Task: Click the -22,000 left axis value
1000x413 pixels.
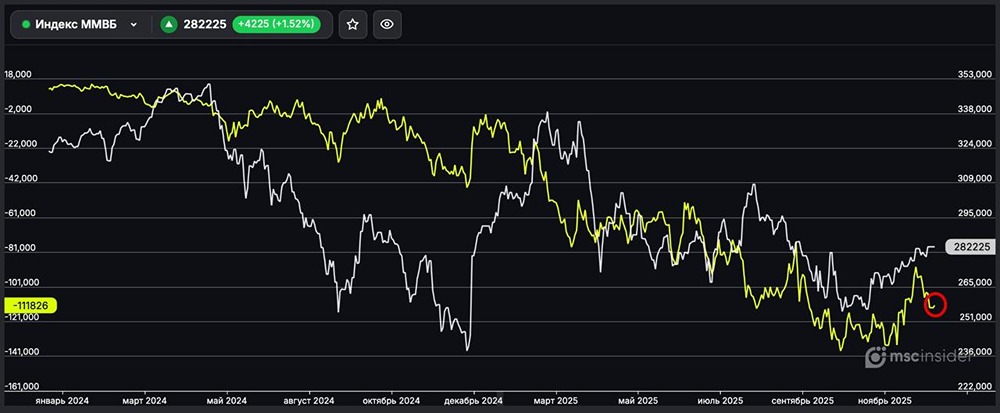Action: pos(20,144)
